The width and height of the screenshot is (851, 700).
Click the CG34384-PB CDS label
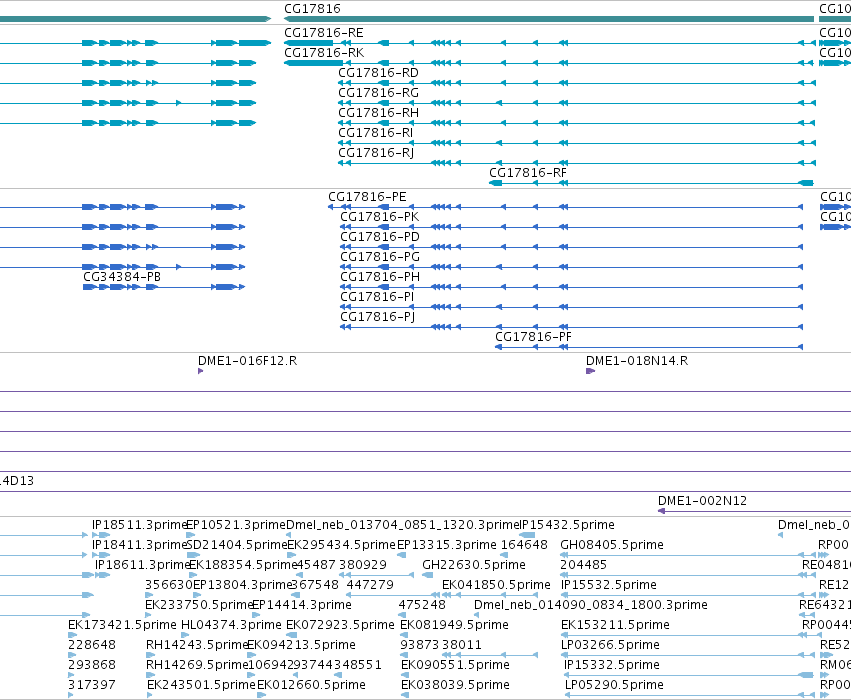click(x=122, y=277)
